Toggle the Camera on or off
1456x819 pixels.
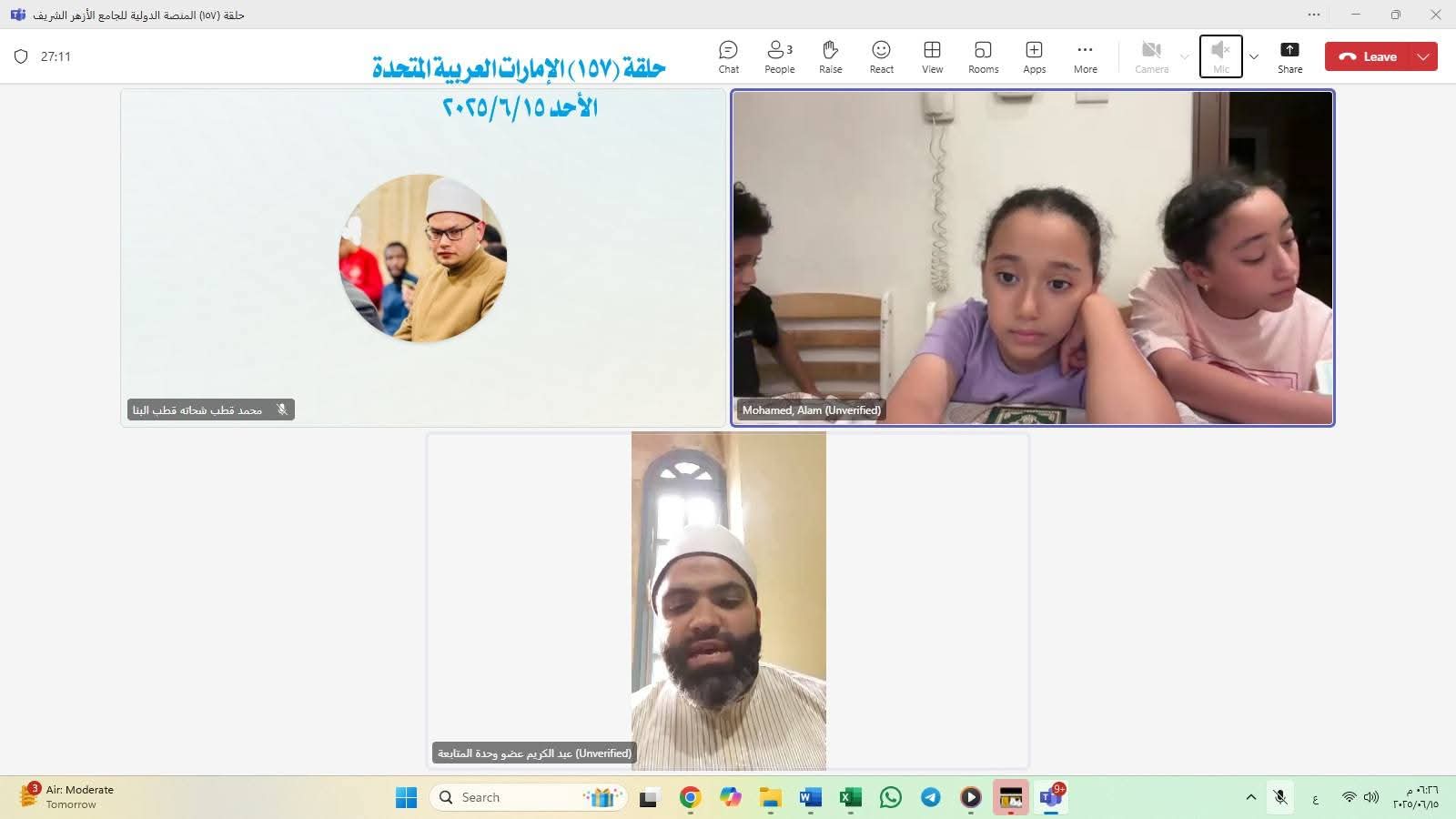tap(1151, 56)
